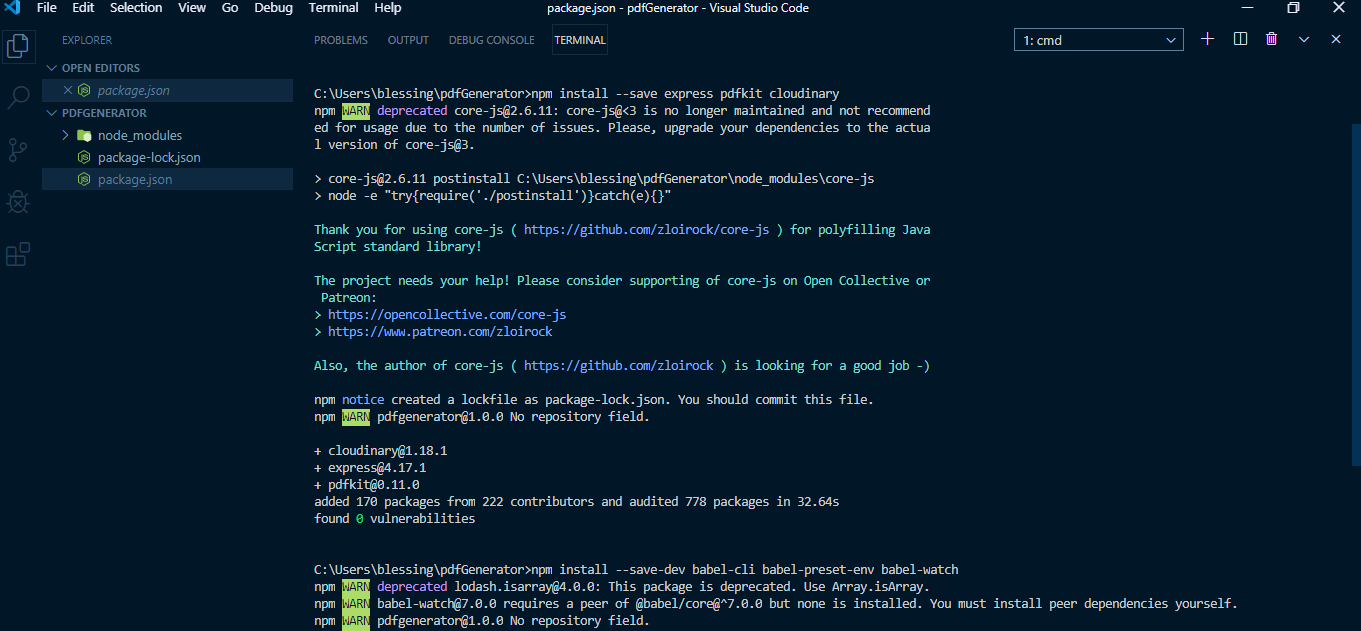Open the Explorer view in activity bar
The width and height of the screenshot is (1361, 631).
click(x=18, y=46)
